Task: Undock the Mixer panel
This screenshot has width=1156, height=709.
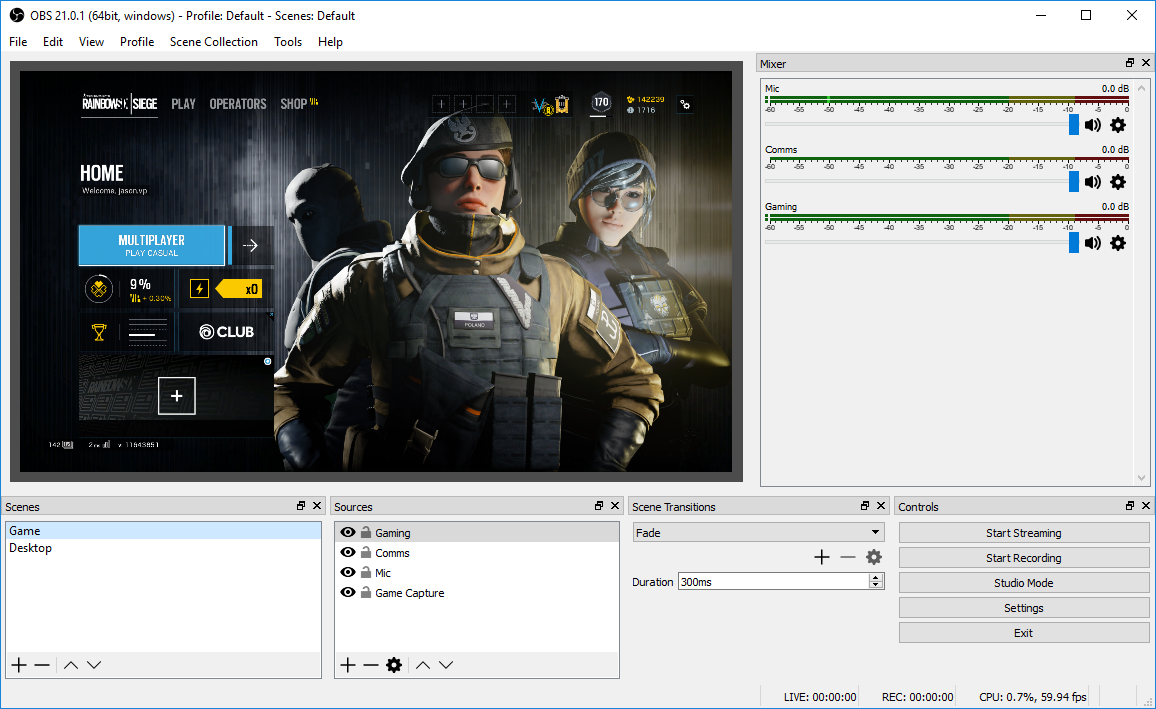Action: (x=1130, y=64)
